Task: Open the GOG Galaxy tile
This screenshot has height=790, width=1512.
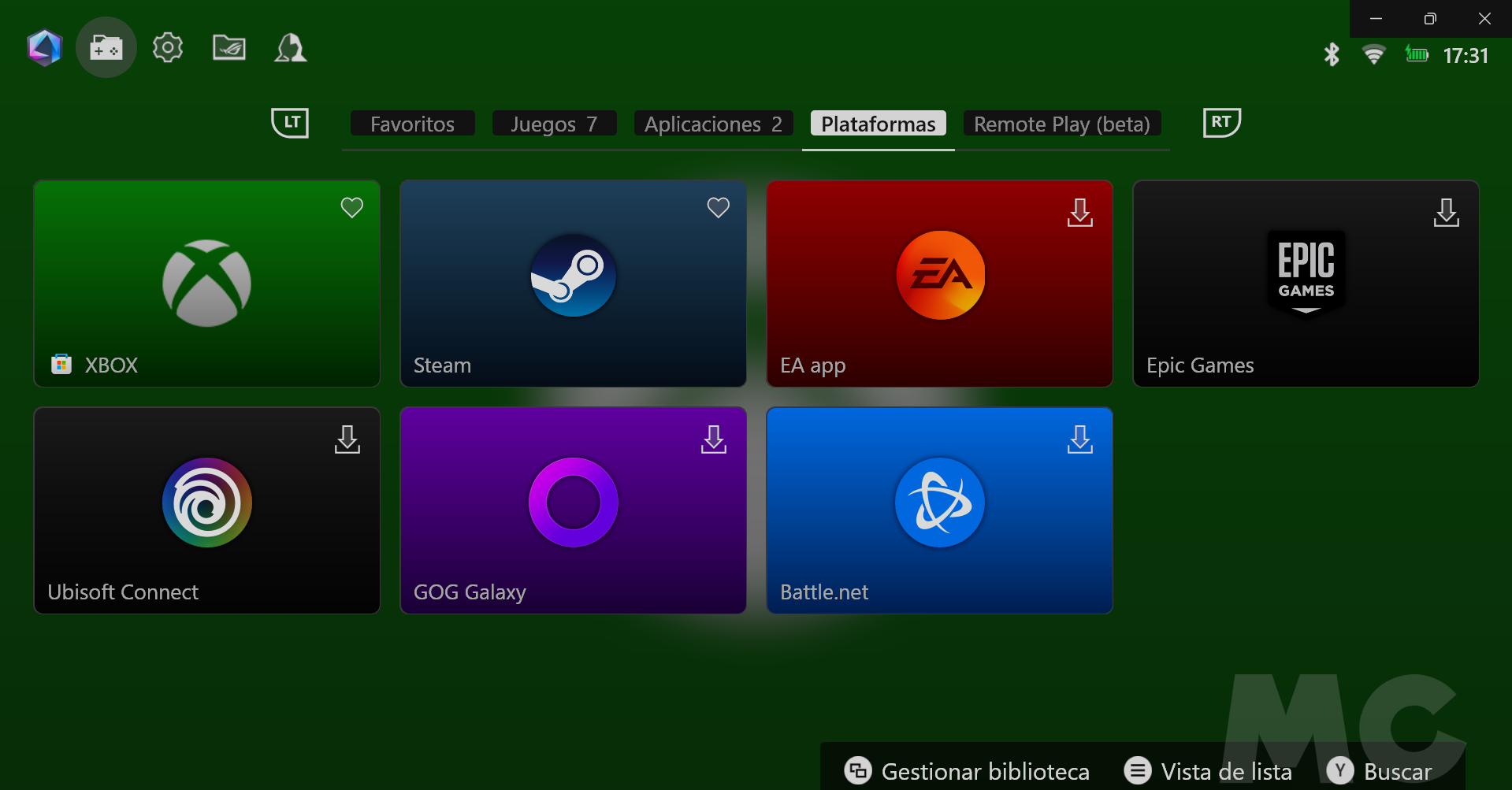Action: (x=573, y=510)
